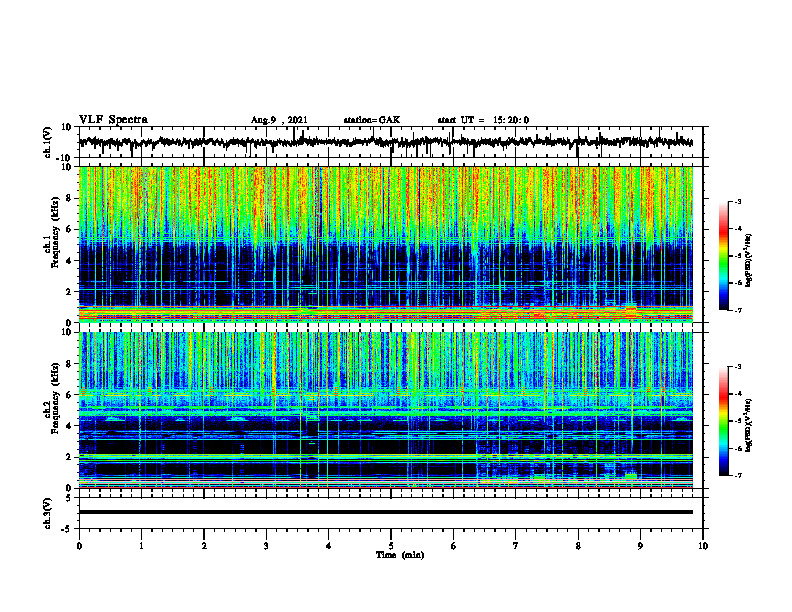Click the ch.2 spectrogram color bar
Image resolution: width=792 pixels, height=612 pixels.
click(723, 421)
